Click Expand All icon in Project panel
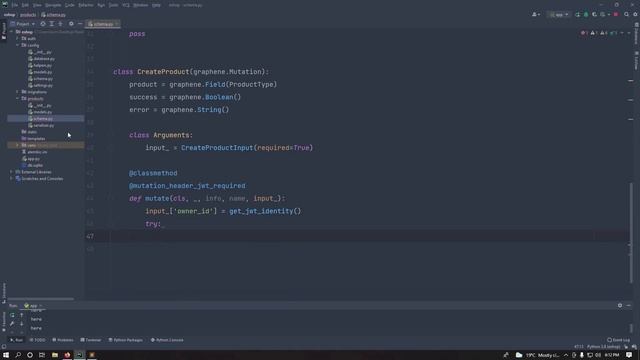640x360 pixels. pos(51,24)
